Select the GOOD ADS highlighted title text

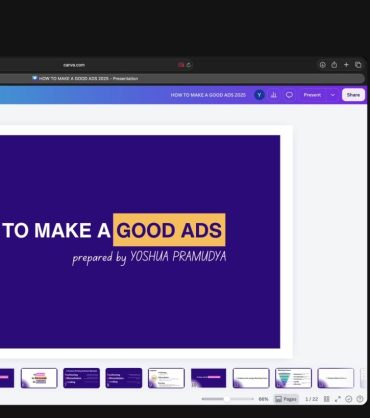pyautogui.click(x=169, y=230)
